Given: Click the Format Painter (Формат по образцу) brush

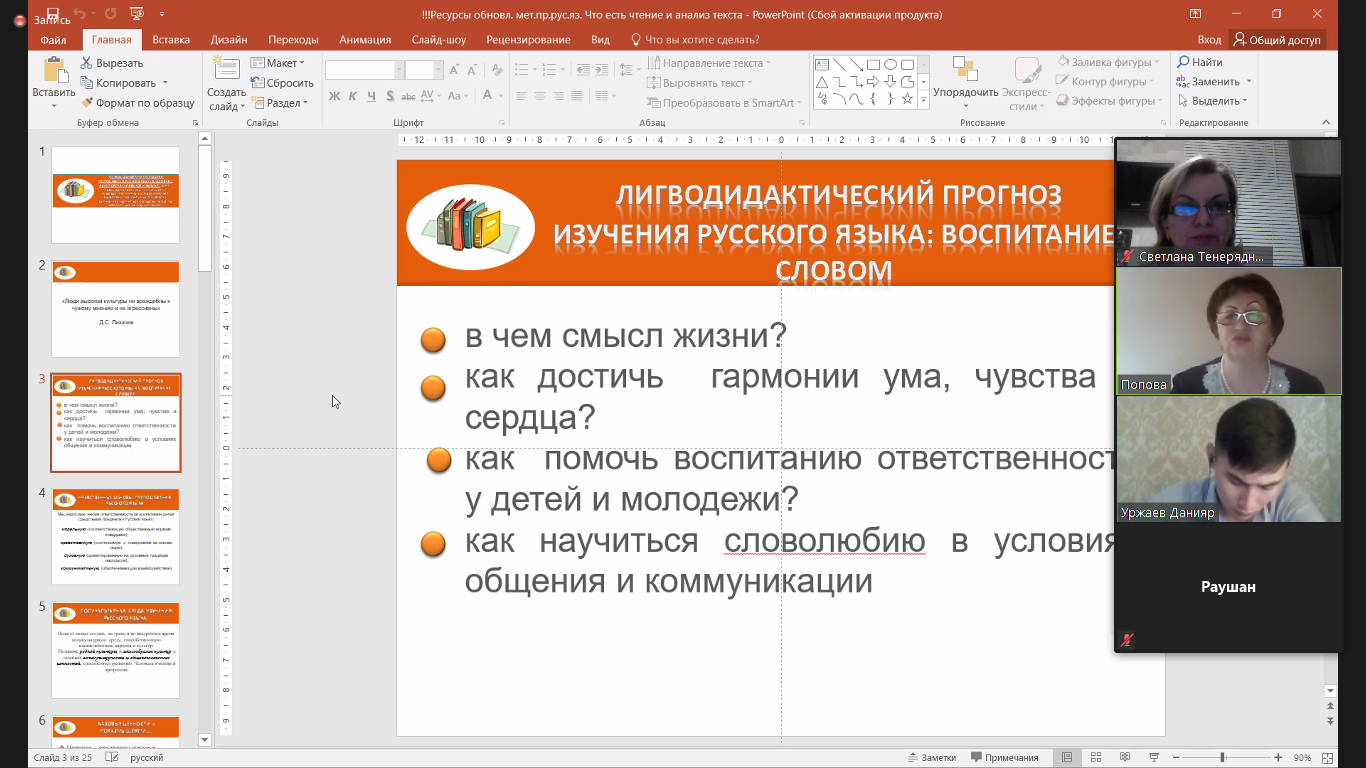Looking at the screenshot, I should (87, 103).
